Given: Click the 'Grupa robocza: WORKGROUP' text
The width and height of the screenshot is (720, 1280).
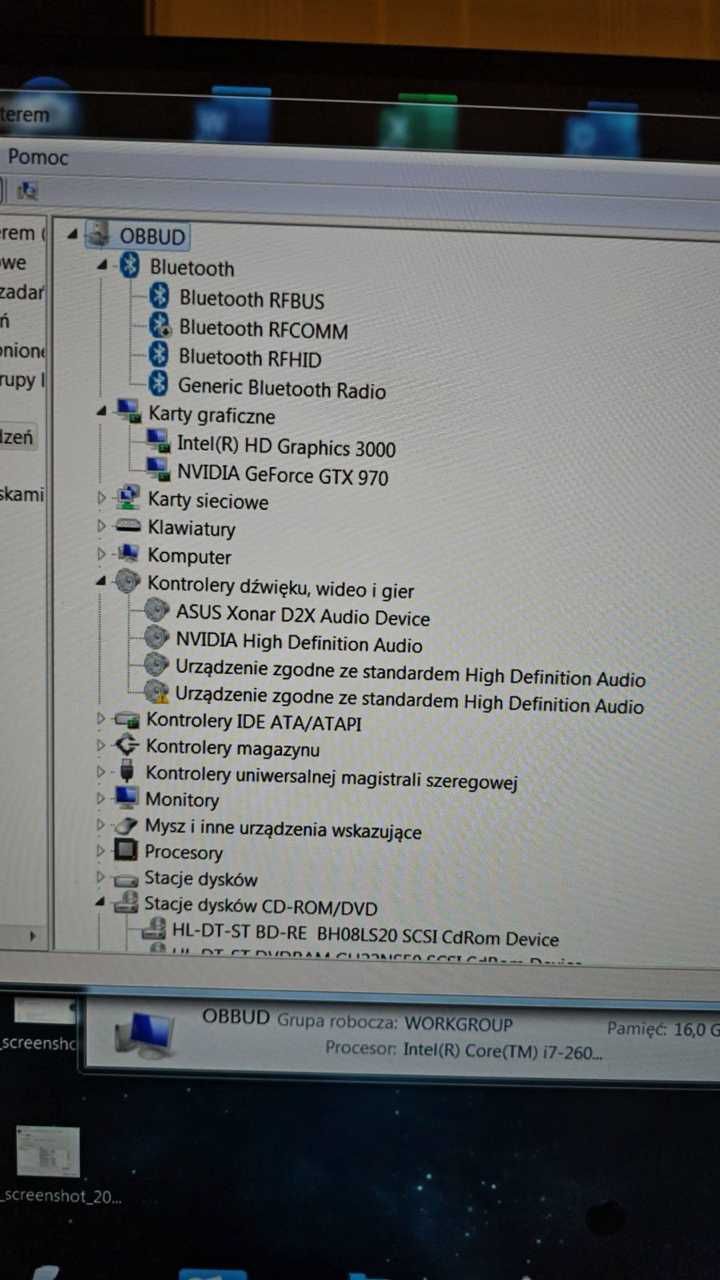Looking at the screenshot, I should 395,1024.
